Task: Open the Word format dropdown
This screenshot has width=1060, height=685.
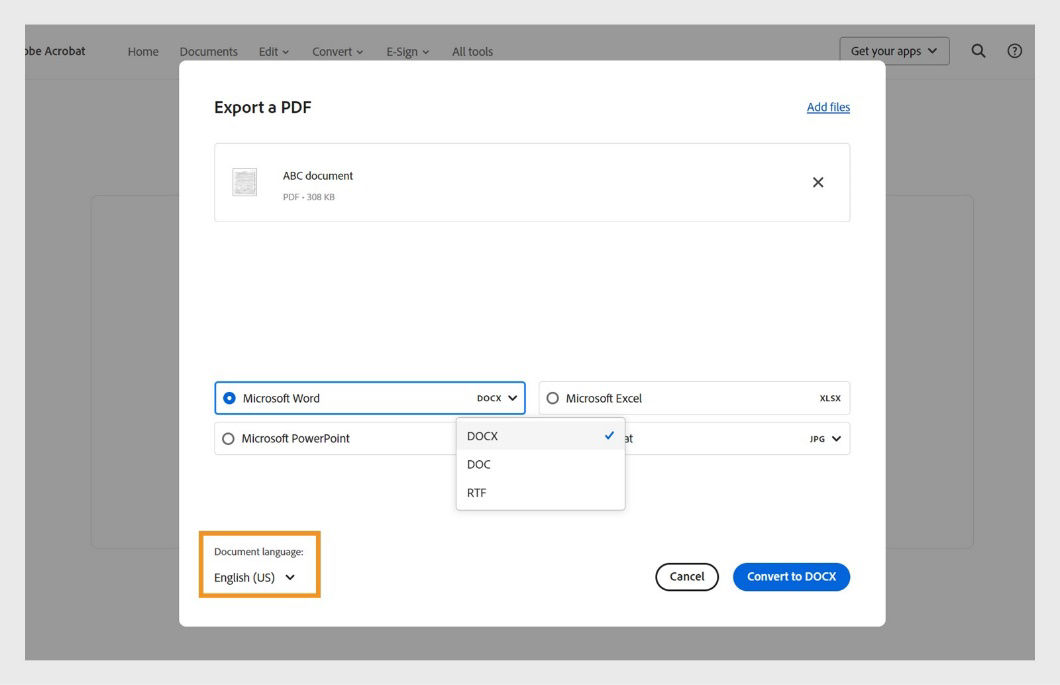Action: click(x=497, y=397)
